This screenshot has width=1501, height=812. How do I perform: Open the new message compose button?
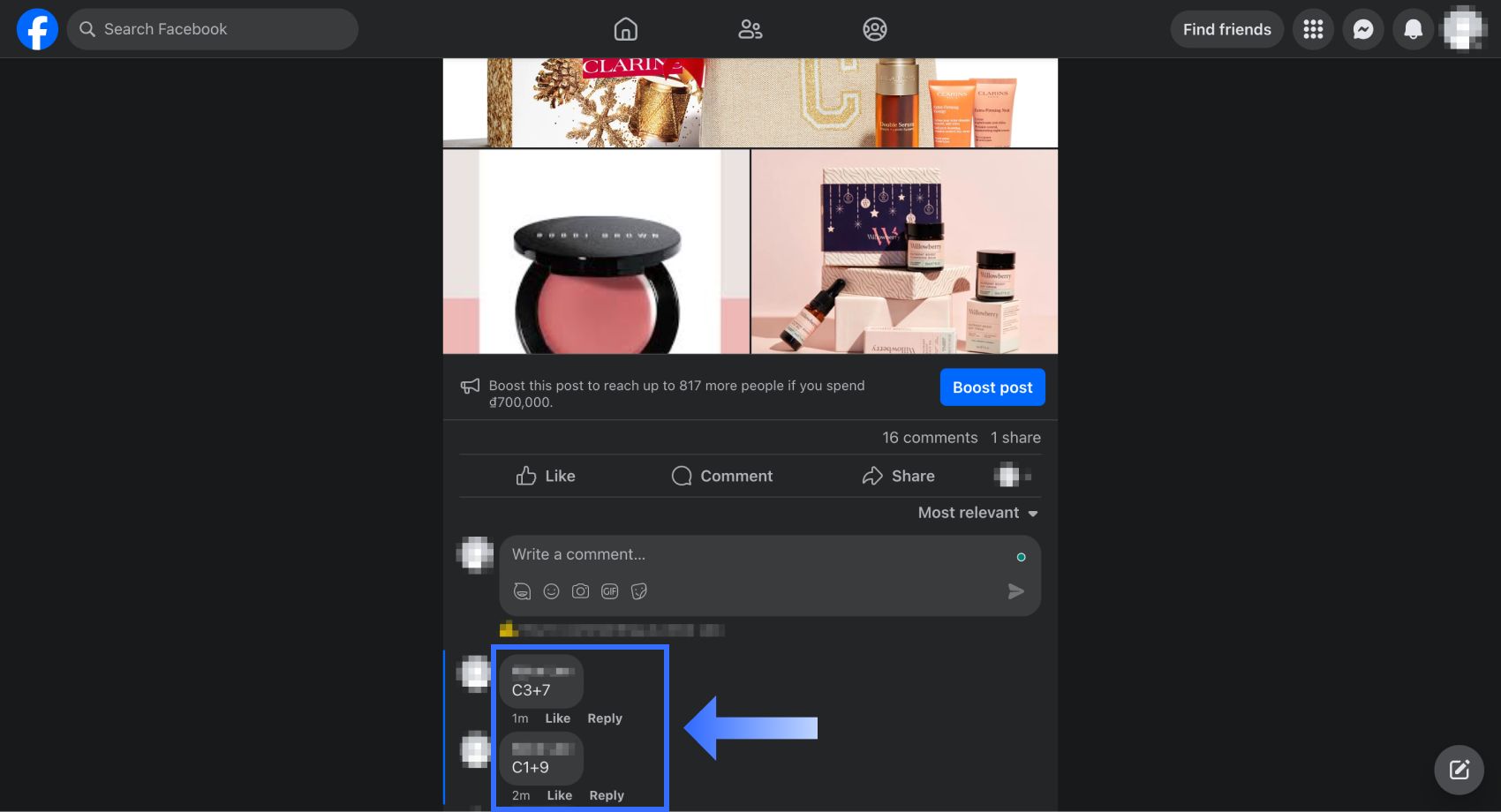pyautogui.click(x=1460, y=770)
